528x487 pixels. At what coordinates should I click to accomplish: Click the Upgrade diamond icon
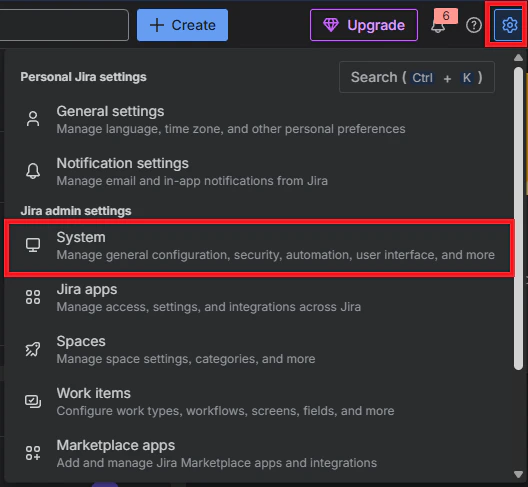pyautogui.click(x=331, y=25)
